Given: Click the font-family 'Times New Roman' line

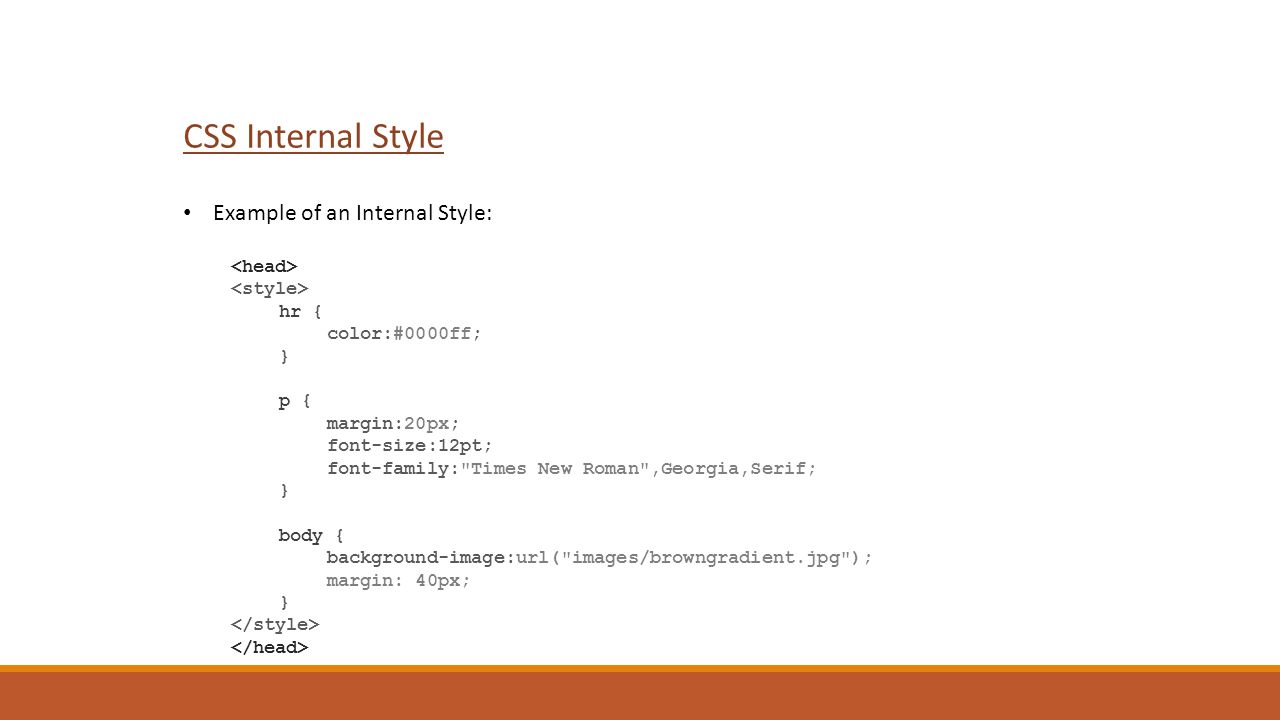Looking at the screenshot, I should (x=572, y=468).
